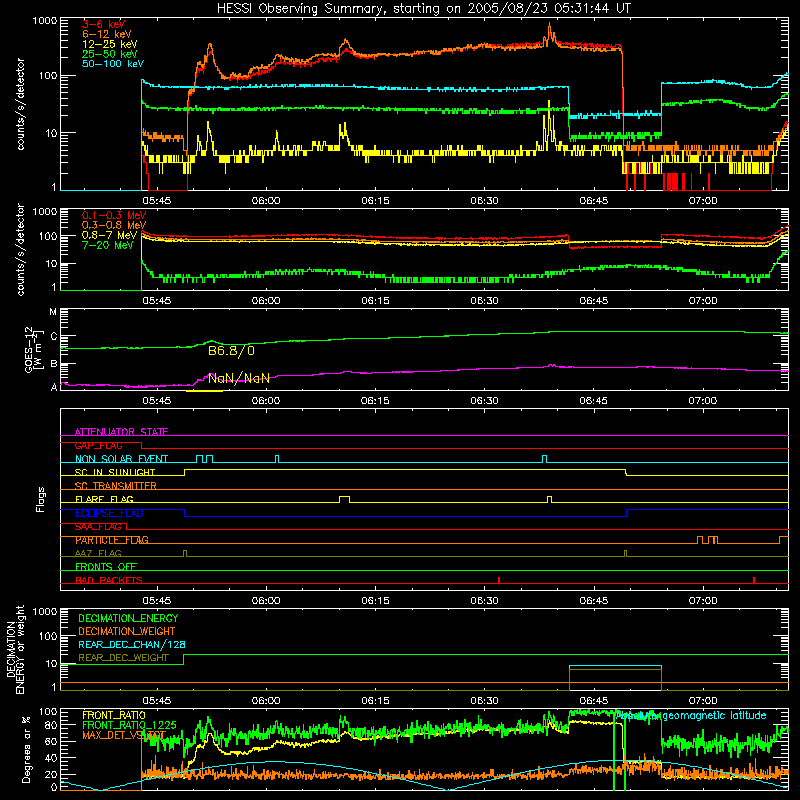Viewport: 800px width, 800px height.
Task: Click the 05:45 tick on GOES panel
Action: [x=157, y=401]
